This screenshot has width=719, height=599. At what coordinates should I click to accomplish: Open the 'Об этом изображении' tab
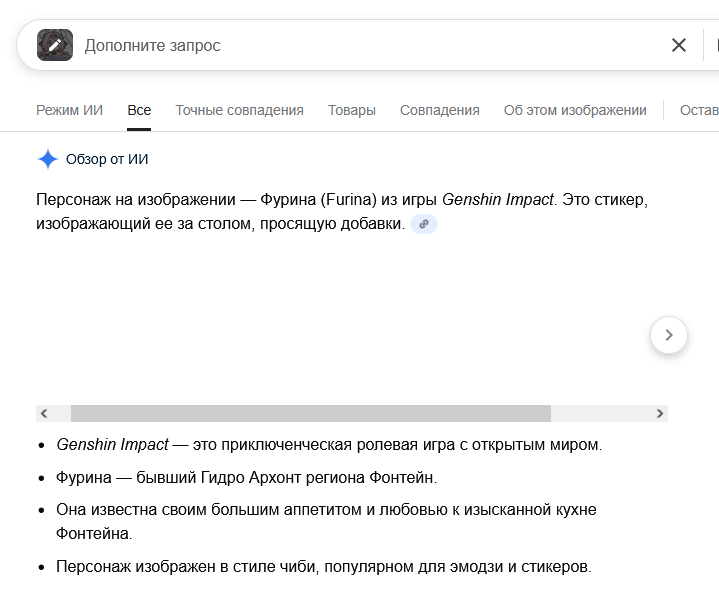(575, 110)
